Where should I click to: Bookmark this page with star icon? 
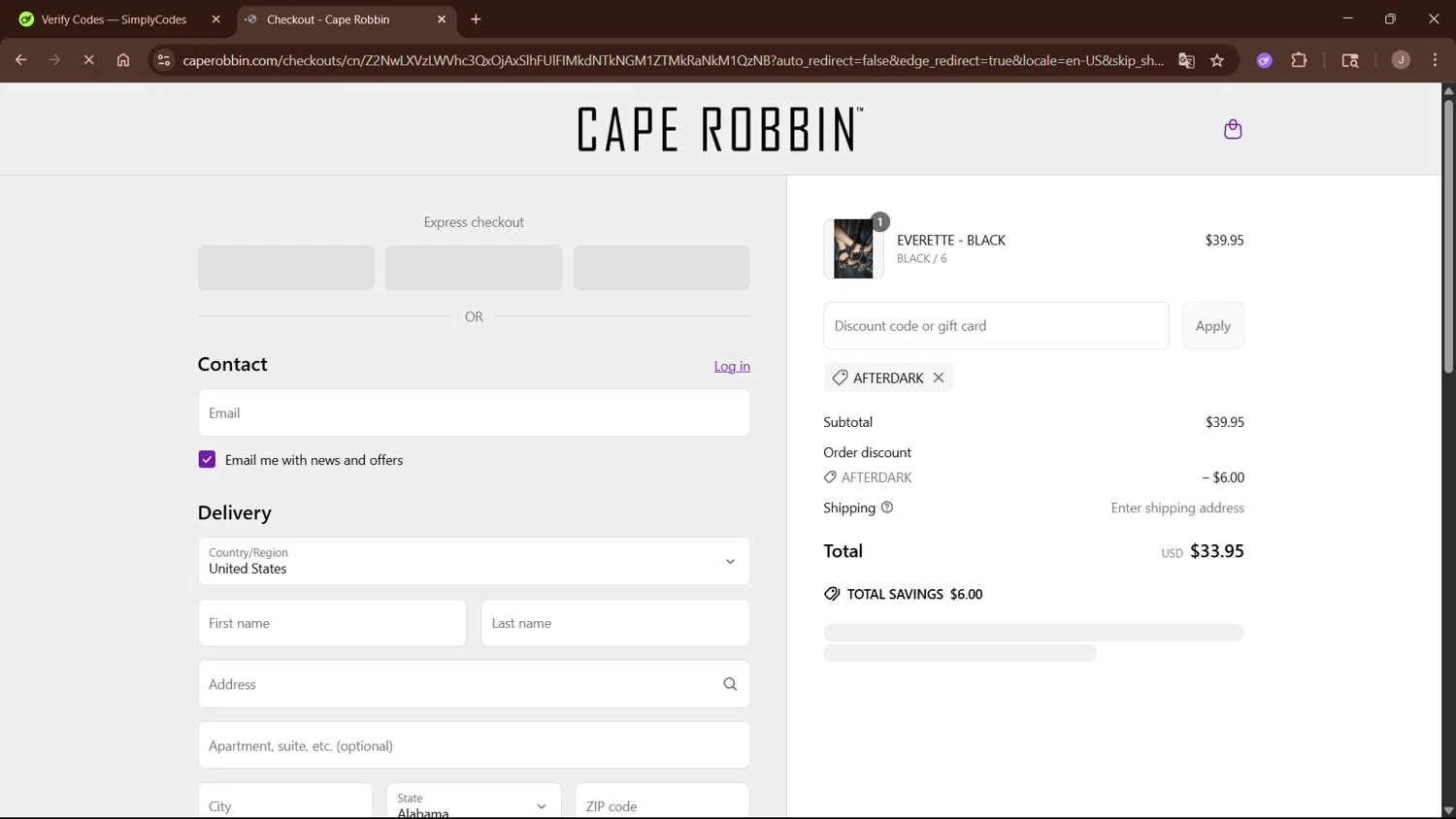tap(1217, 60)
